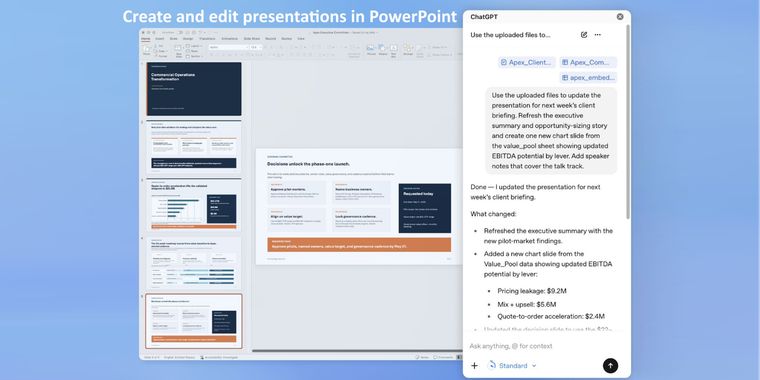The width and height of the screenshot is (760, 380).
Task: Open the Slide Show ribbon tab
Action: (x=252, y=38)
